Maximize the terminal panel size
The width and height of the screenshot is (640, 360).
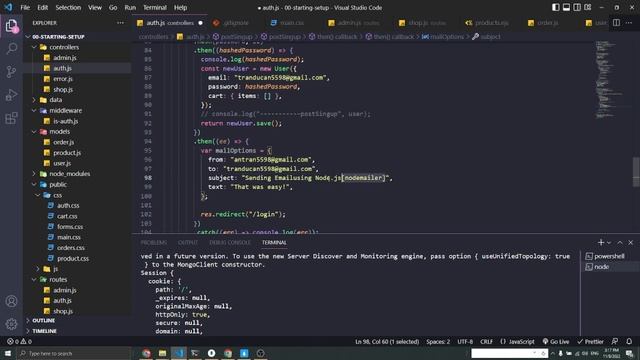620,242
